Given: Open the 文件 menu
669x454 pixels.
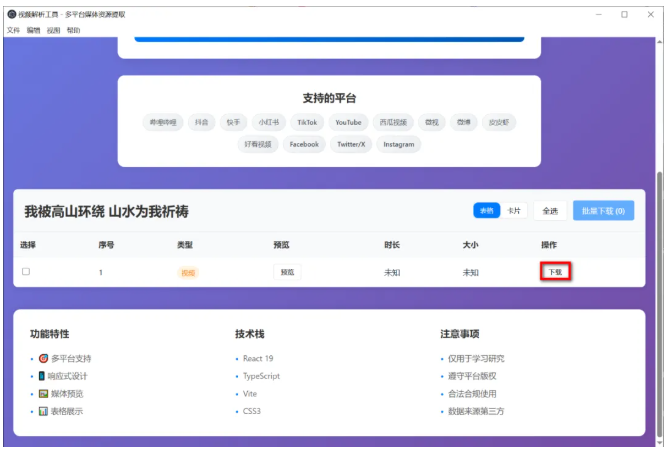Looking at the screenshot, I should [13, 30].
